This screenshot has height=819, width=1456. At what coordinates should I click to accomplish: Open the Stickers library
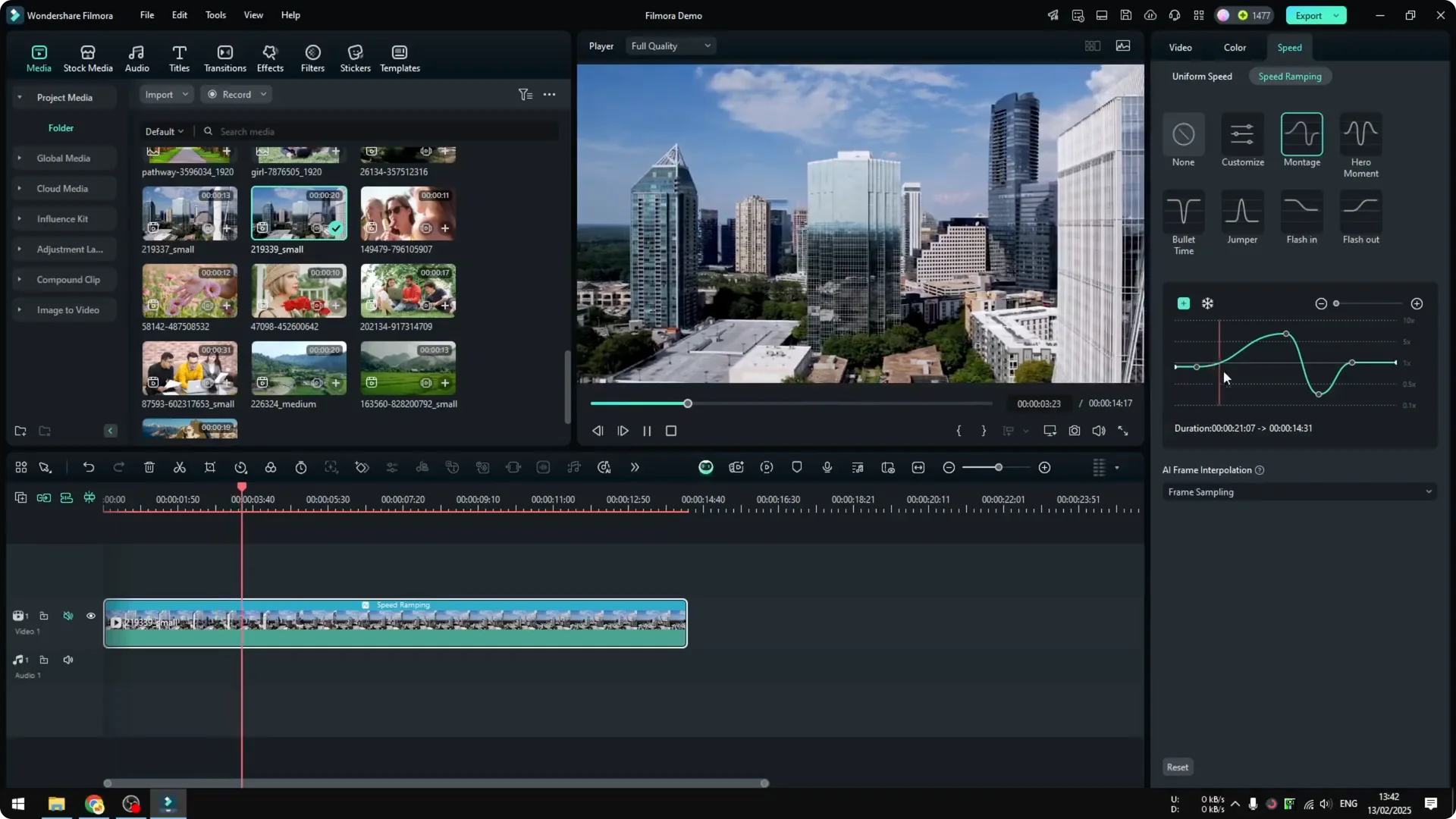point(354,58)
